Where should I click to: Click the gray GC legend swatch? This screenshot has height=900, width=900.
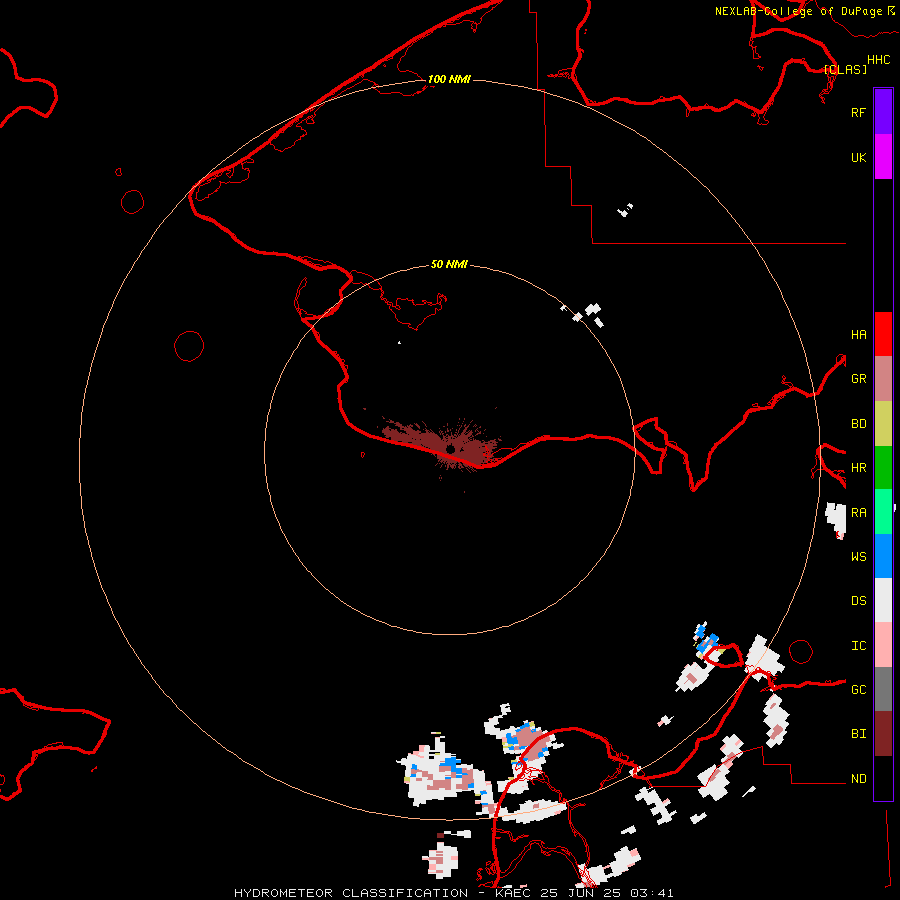[883, 689]
